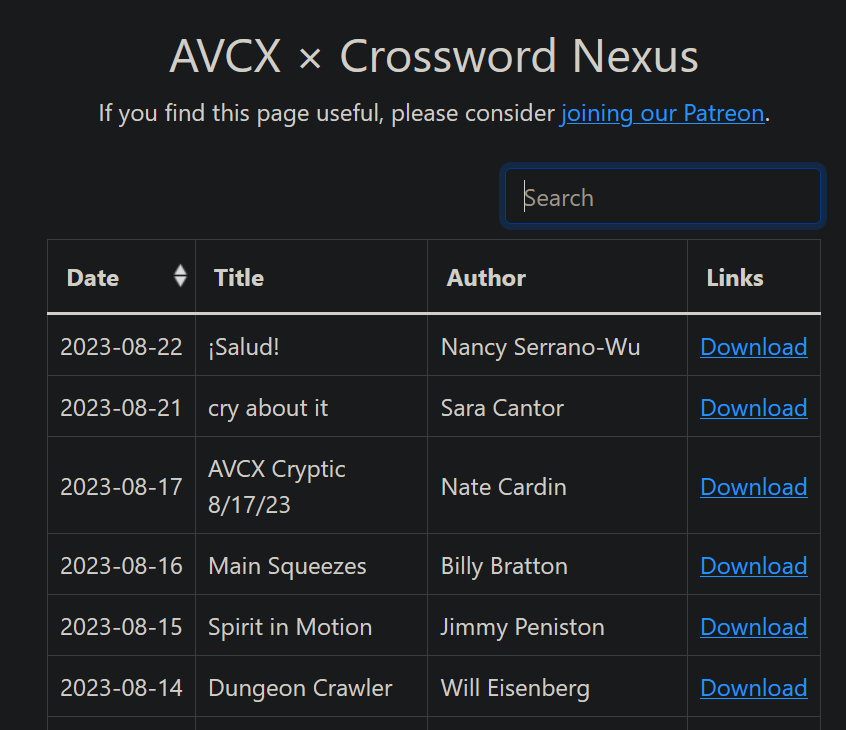The image size is (846, 730).
Task: Click the sort arrows beside the Date header
Action: point(179,275)
